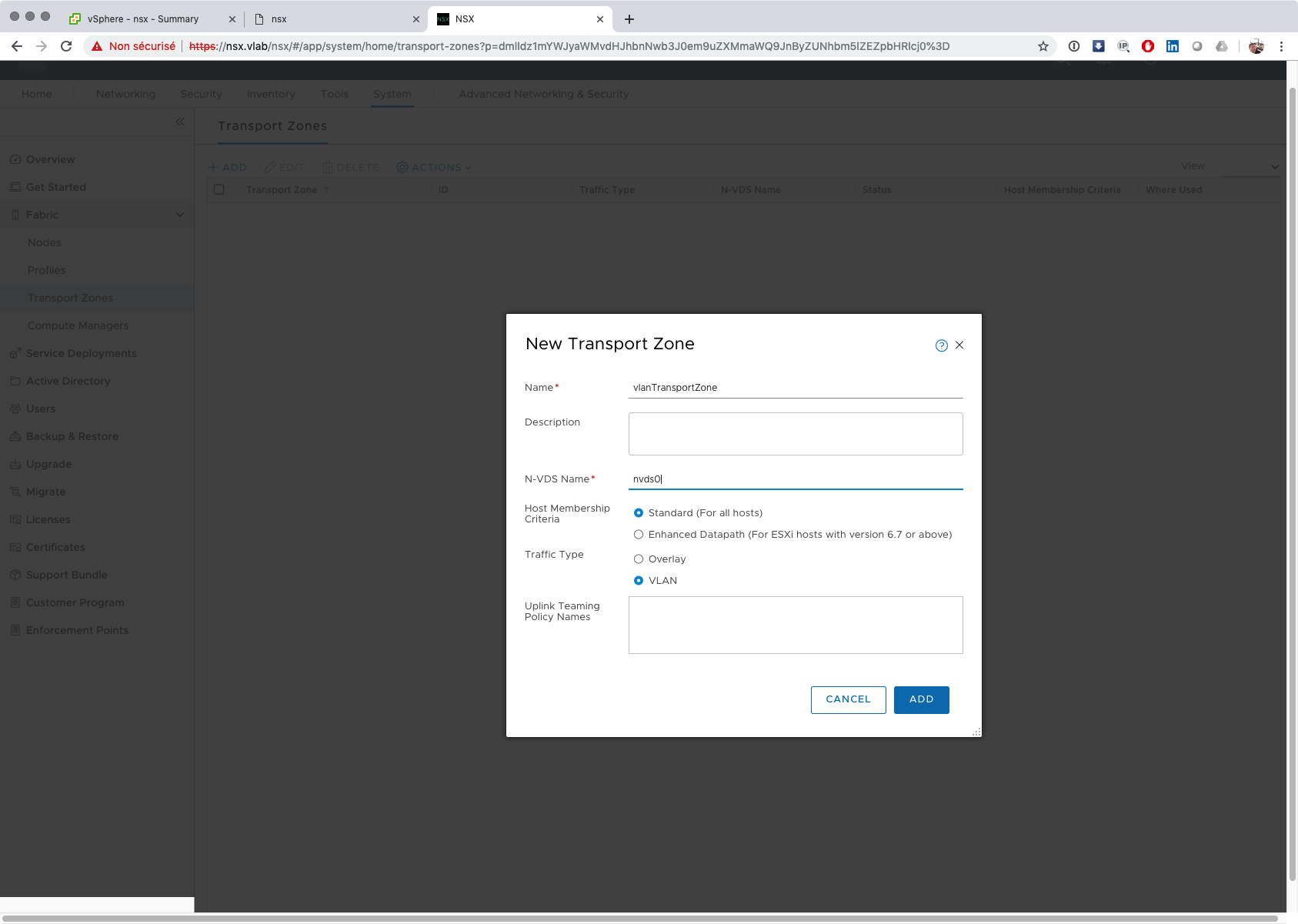The image size is (1298, 924).
Task: Open a new browser tab
Action: pyautogui.click(x=629, y=19)
